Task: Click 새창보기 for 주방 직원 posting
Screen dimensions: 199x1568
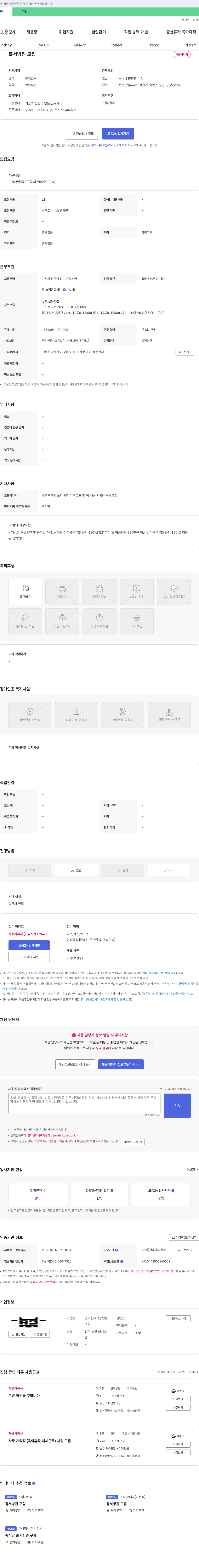Action: point(178,1407)
